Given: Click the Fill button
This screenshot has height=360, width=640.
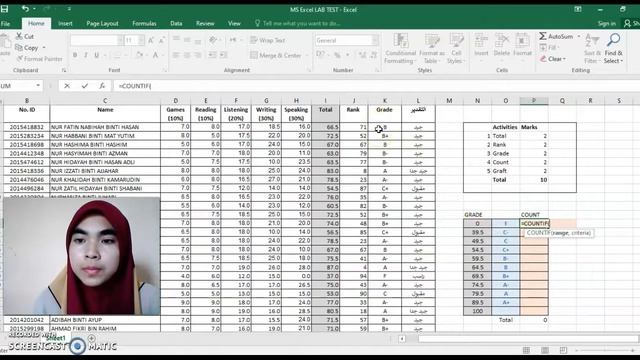Looking at the screenshot, I should (549, 47).
